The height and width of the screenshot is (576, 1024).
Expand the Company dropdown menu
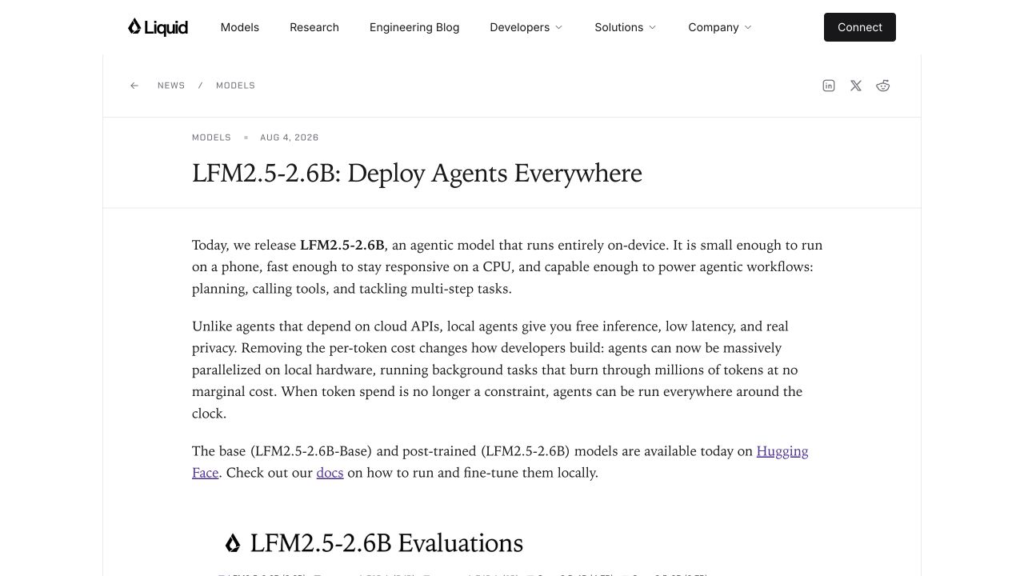[720, 27]
